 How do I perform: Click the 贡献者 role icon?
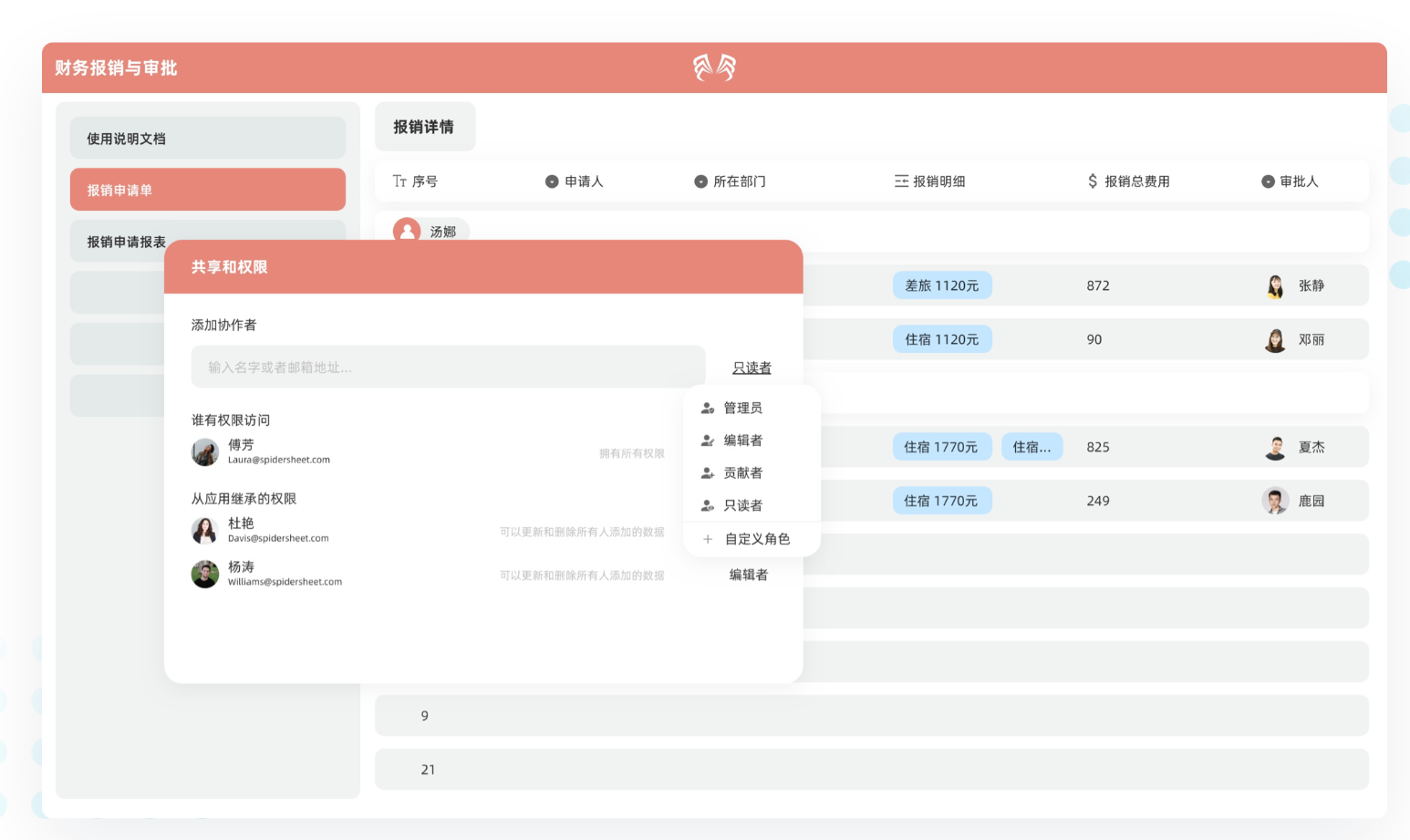coord(707,472)
